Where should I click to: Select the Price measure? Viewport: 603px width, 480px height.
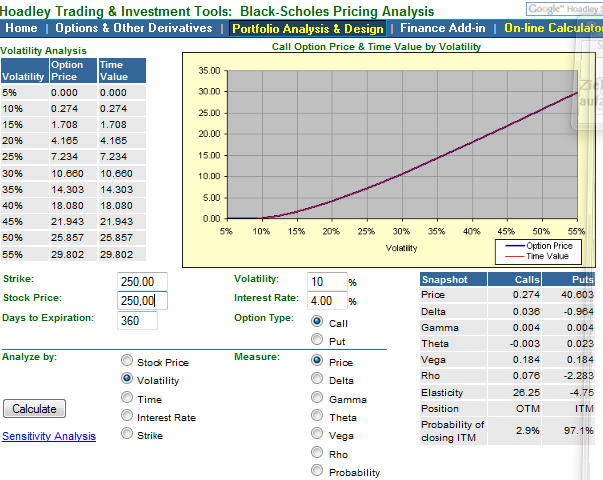coord(317,360)
